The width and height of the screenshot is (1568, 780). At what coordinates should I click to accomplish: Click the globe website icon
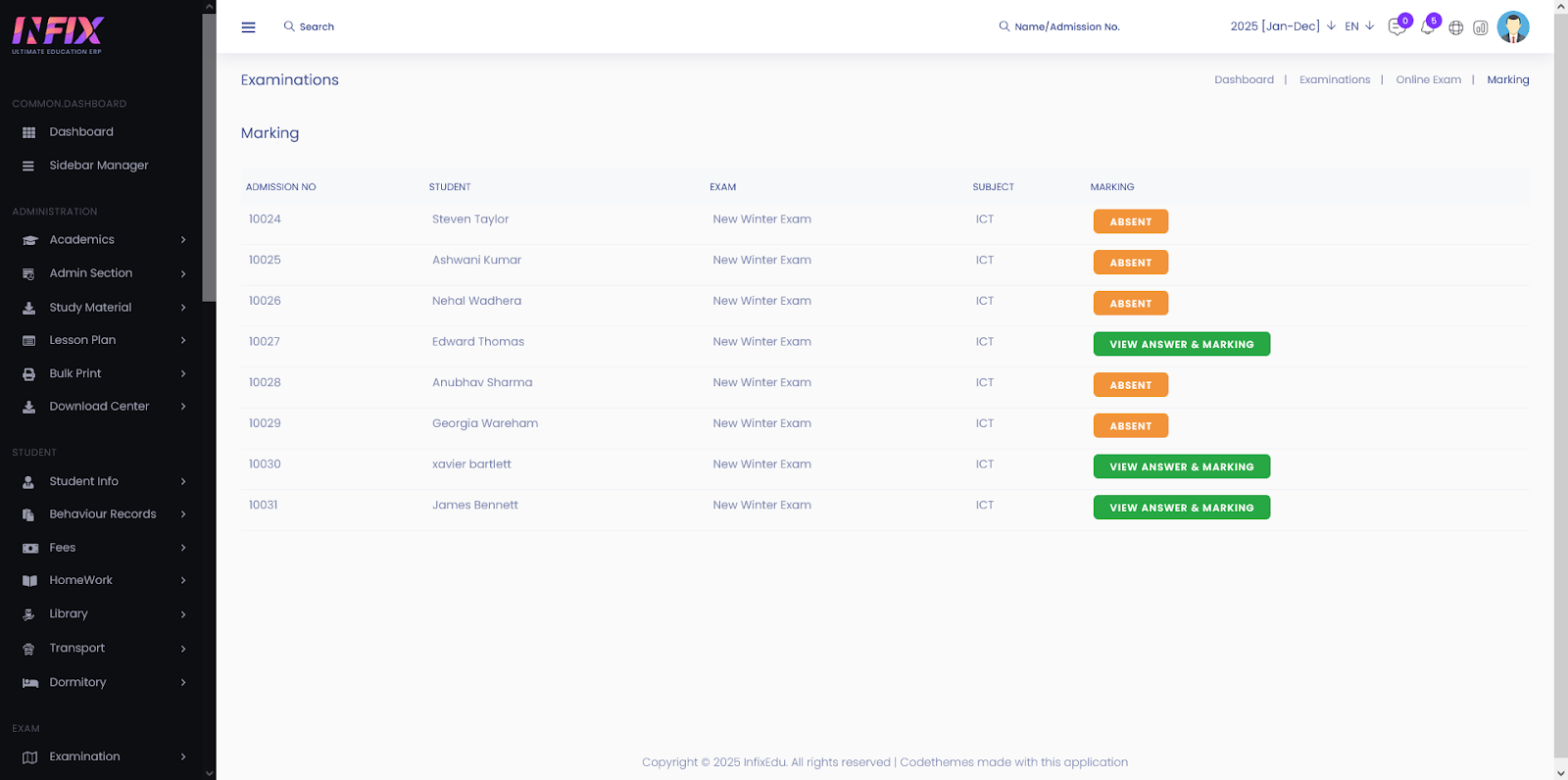click(x=1455, y=27)
